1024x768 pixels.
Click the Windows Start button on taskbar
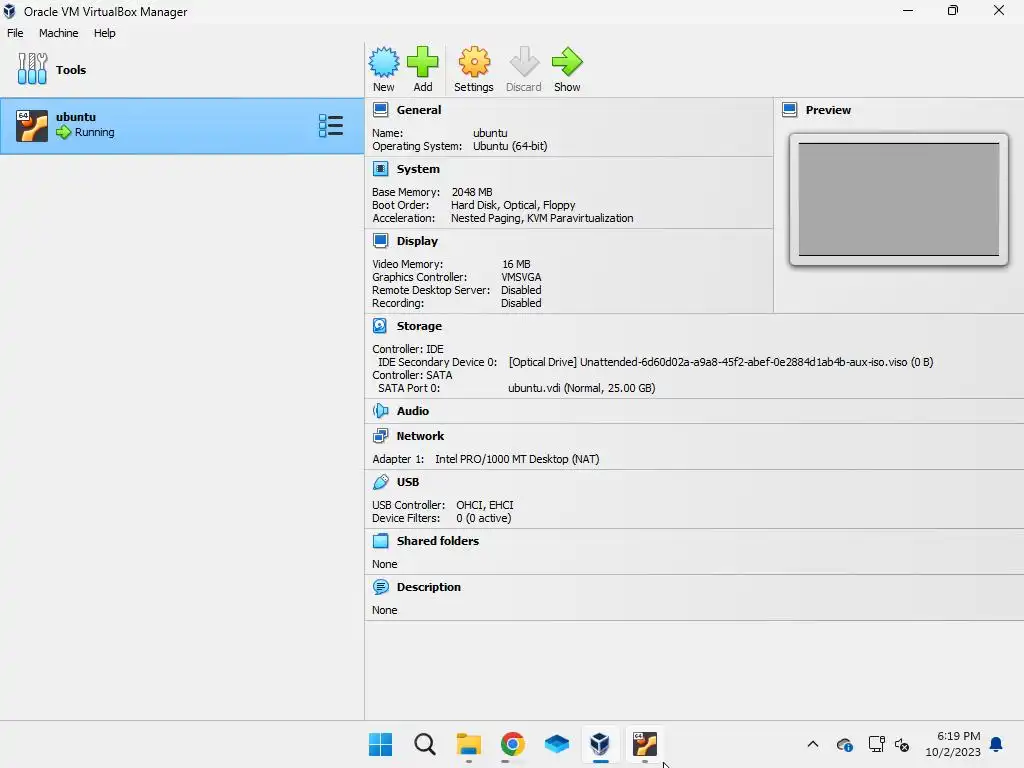pyautogui.click(x=380, y=744)
